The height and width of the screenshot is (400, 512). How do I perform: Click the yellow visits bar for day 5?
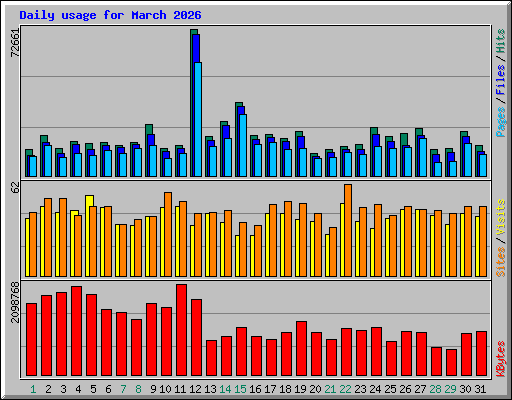click(88, 236)
